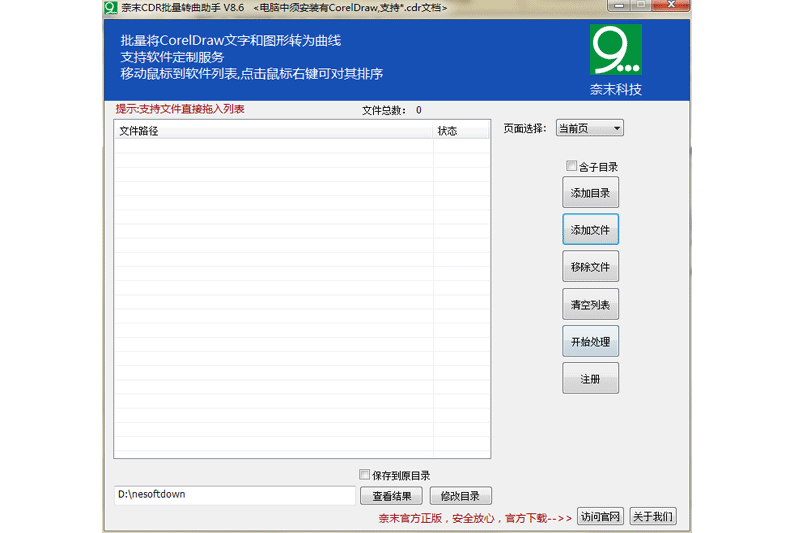Click the 添加目录 button
Screen dimensions: 800x533
tap(590, 192)
